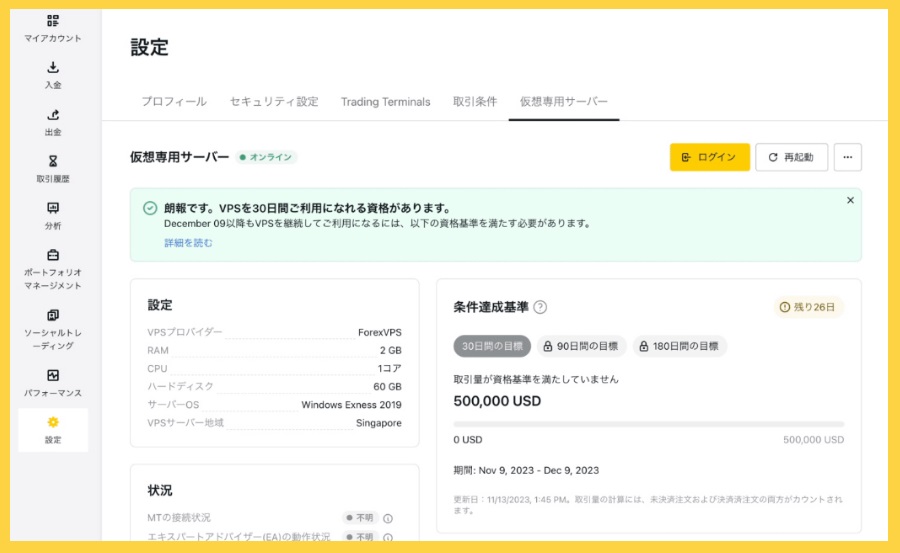Screen dimensions: 900x553
Task: Click the yellow ログイン button
Action: pyautogui.click(x=709, y=157)
